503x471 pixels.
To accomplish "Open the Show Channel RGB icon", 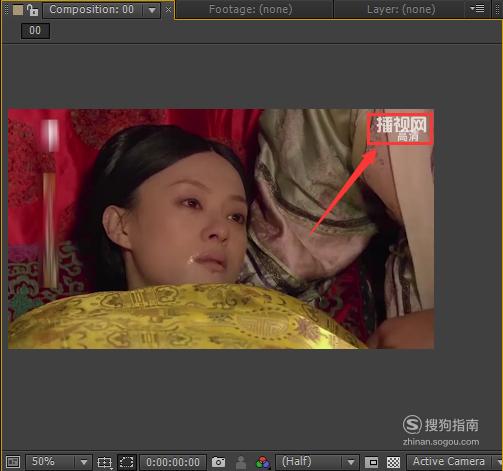I will pyautogui.click(x=263, y=462).
